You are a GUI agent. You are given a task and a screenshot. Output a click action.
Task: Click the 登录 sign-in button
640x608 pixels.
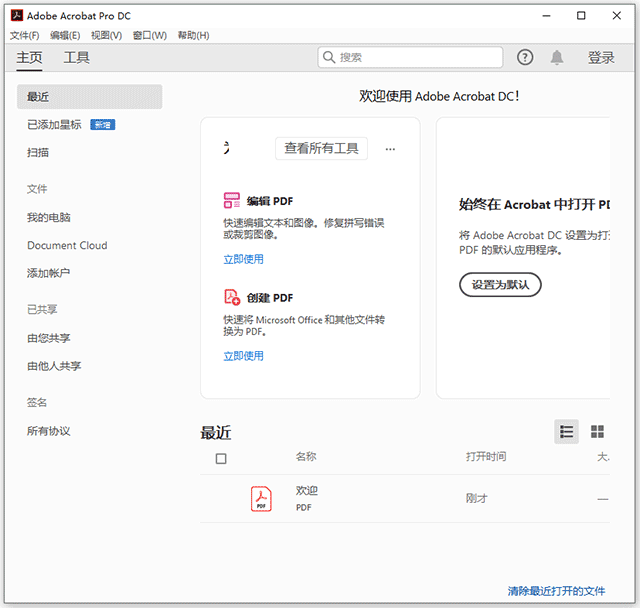point(601,58)
